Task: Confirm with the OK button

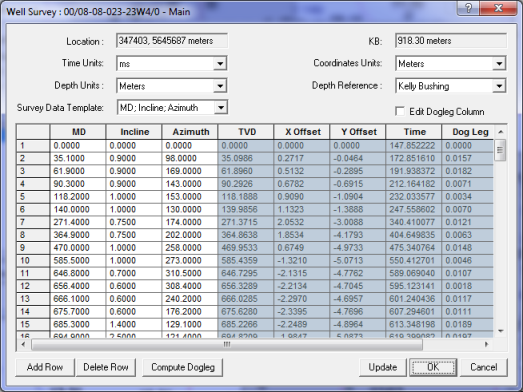Action: tap(433, 367)
